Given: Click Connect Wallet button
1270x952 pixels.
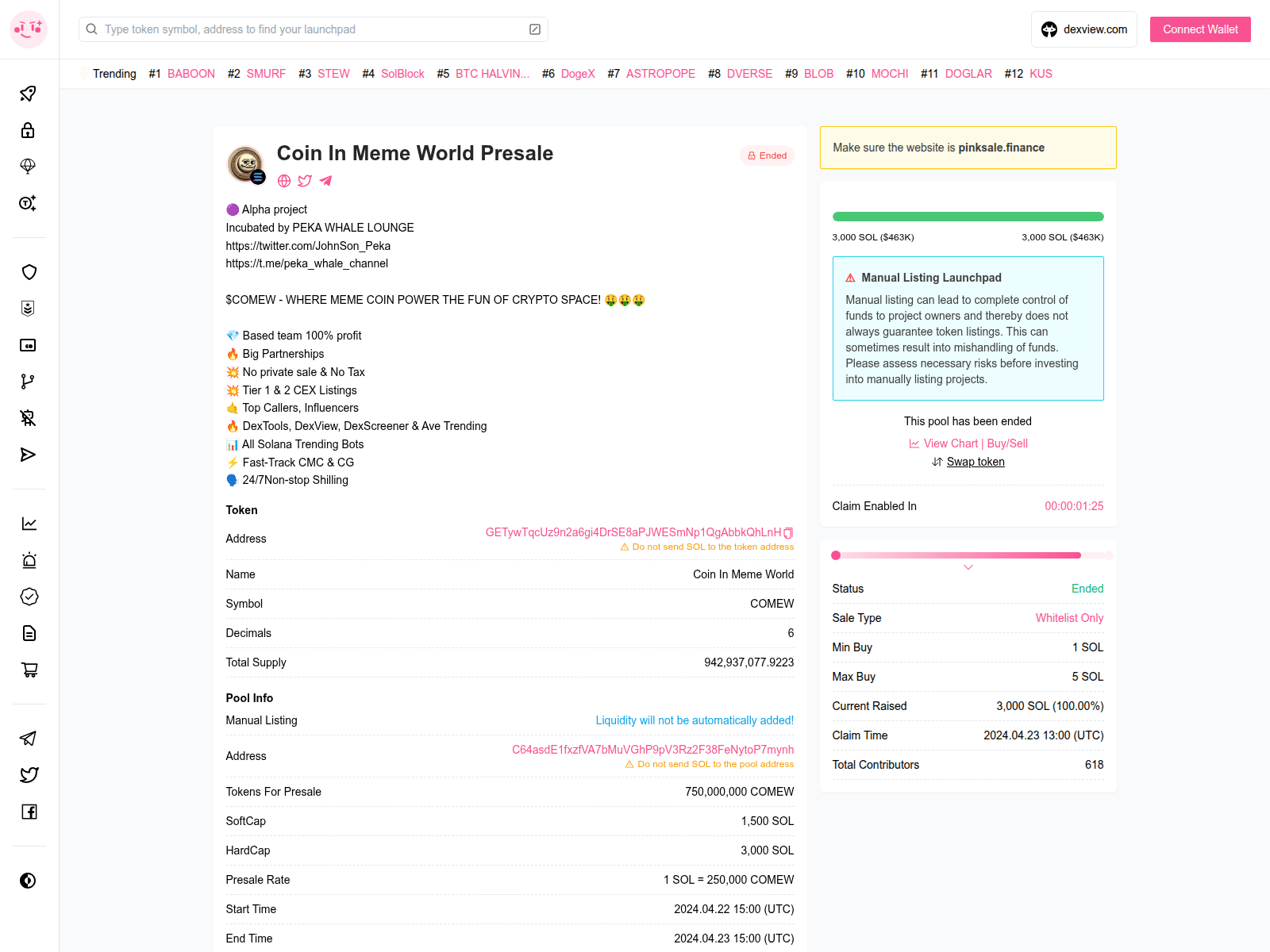Looking at the screenshot, I should [x=1200, y=29].
